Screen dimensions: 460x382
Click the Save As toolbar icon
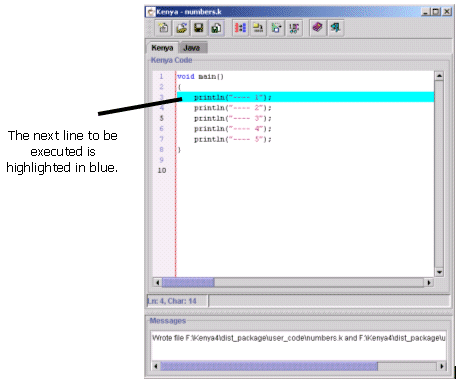216,28
